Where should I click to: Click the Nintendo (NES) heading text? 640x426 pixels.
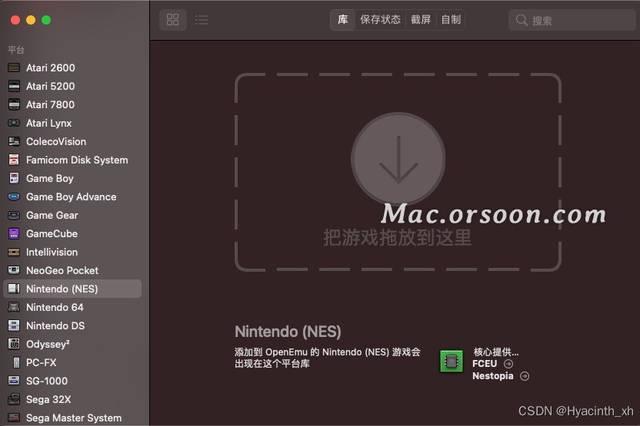tap(288, 331)
